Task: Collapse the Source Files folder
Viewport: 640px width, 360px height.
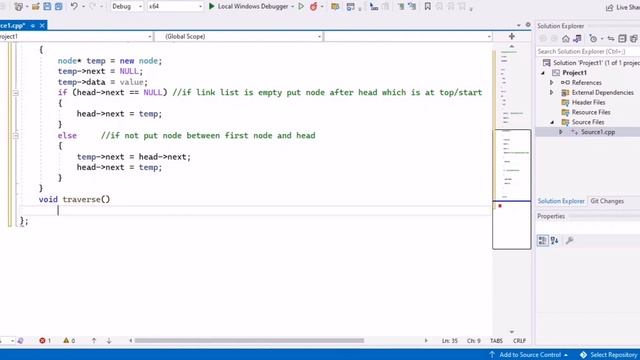Action: click(552, 122)
